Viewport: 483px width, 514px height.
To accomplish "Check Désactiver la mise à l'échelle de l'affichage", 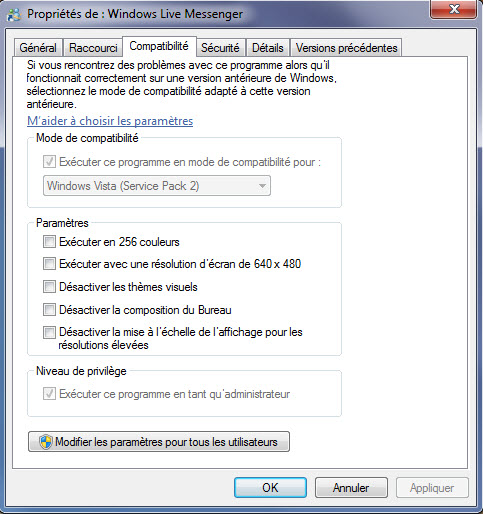I will (x=49, y=332).
